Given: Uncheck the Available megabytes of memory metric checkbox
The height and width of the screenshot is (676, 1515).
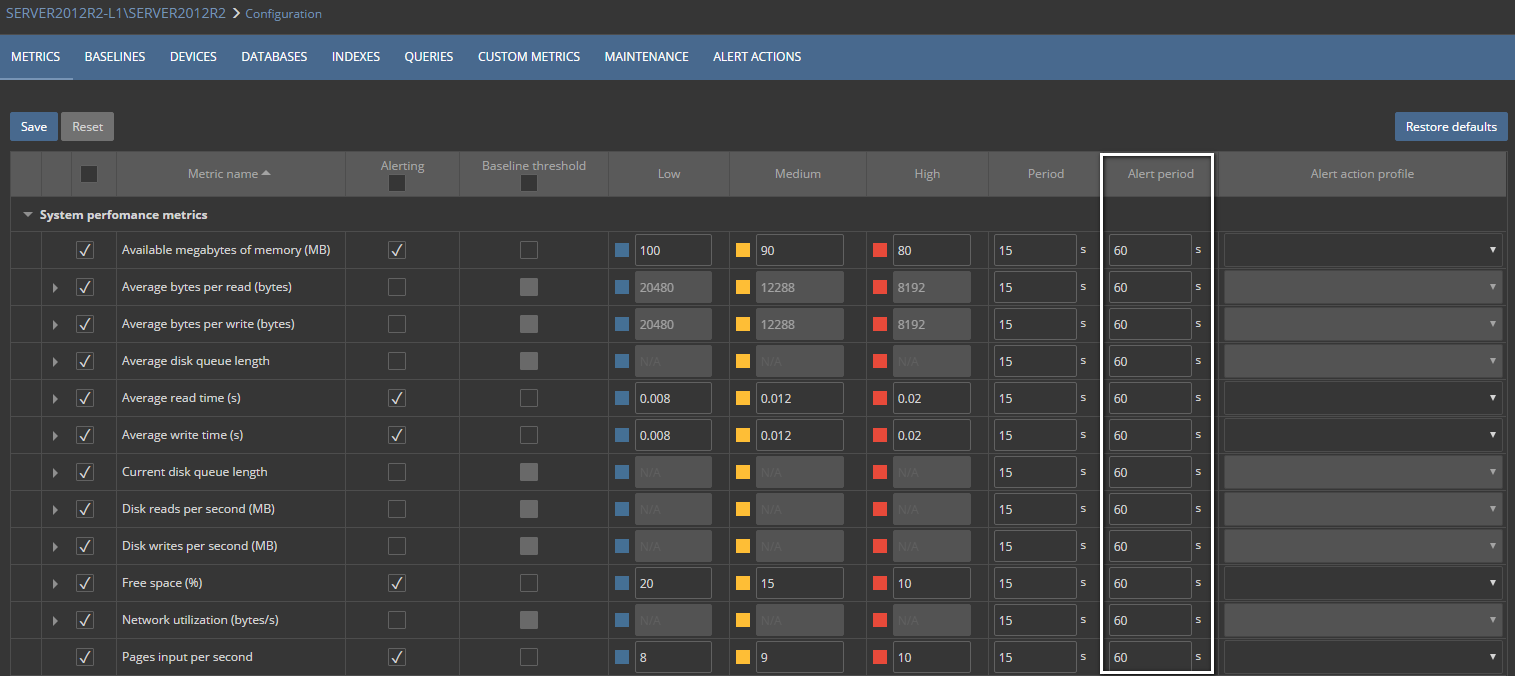Looking at the screenshot, I should tap(85, 250).
